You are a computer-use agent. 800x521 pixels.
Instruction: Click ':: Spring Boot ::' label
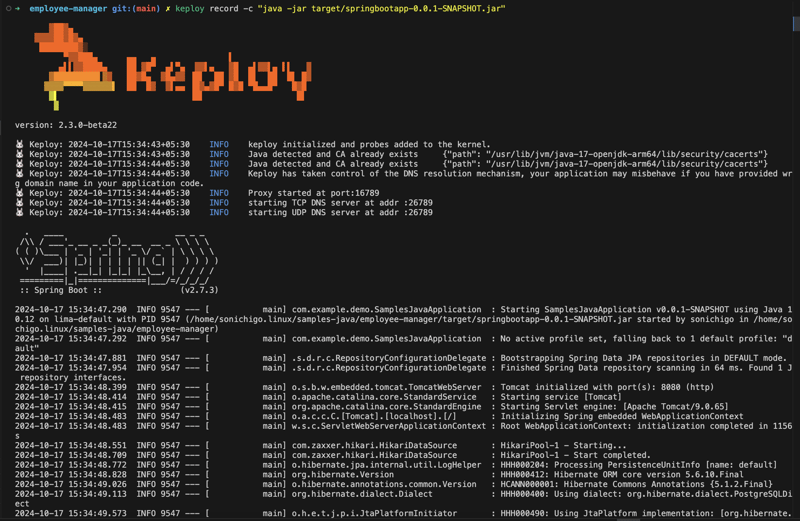point(61,290)
